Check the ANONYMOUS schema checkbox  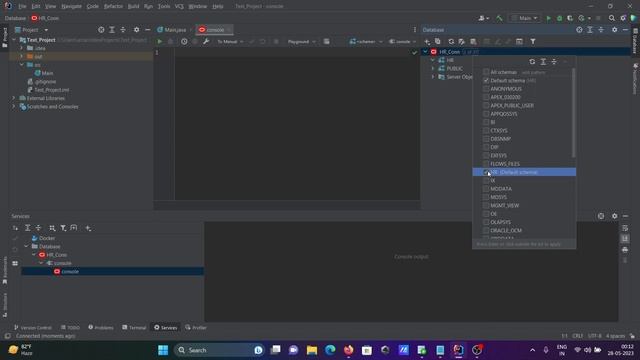[486, 89]
